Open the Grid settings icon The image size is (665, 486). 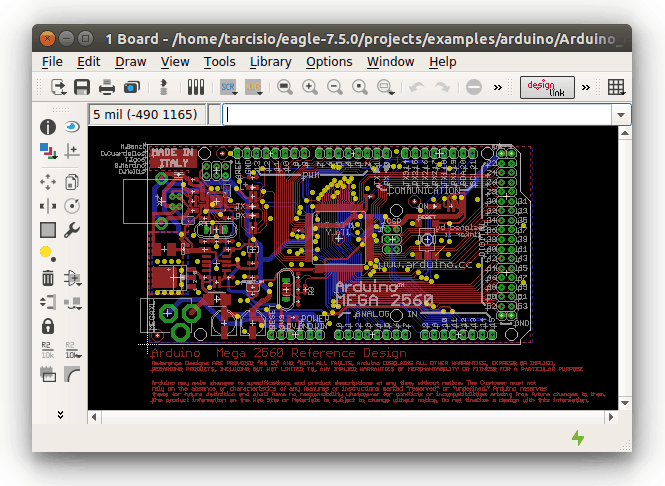616,87
